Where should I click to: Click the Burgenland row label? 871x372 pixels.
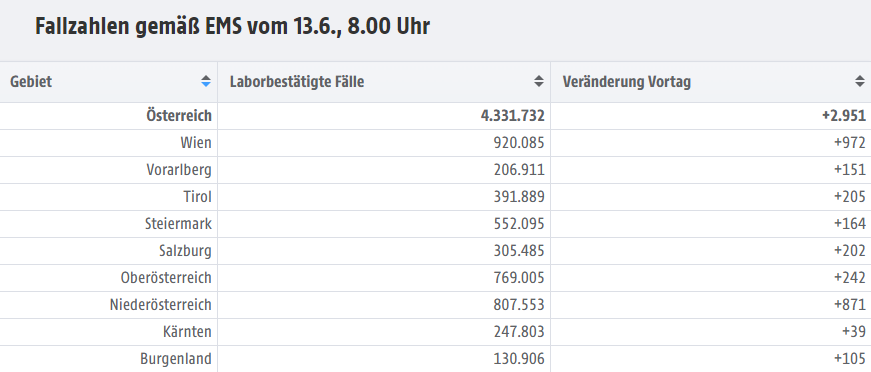point(176,359)
